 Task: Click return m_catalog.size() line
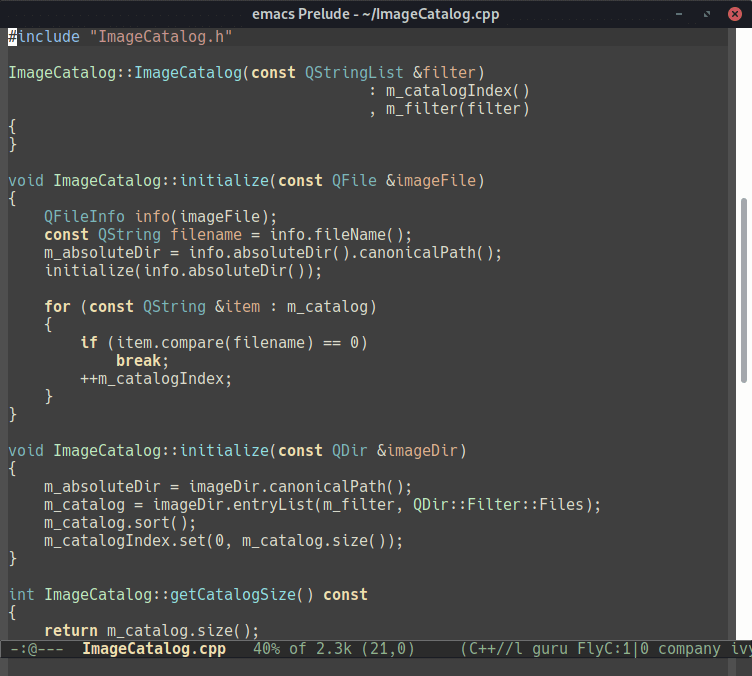click(x=152, y=630)
